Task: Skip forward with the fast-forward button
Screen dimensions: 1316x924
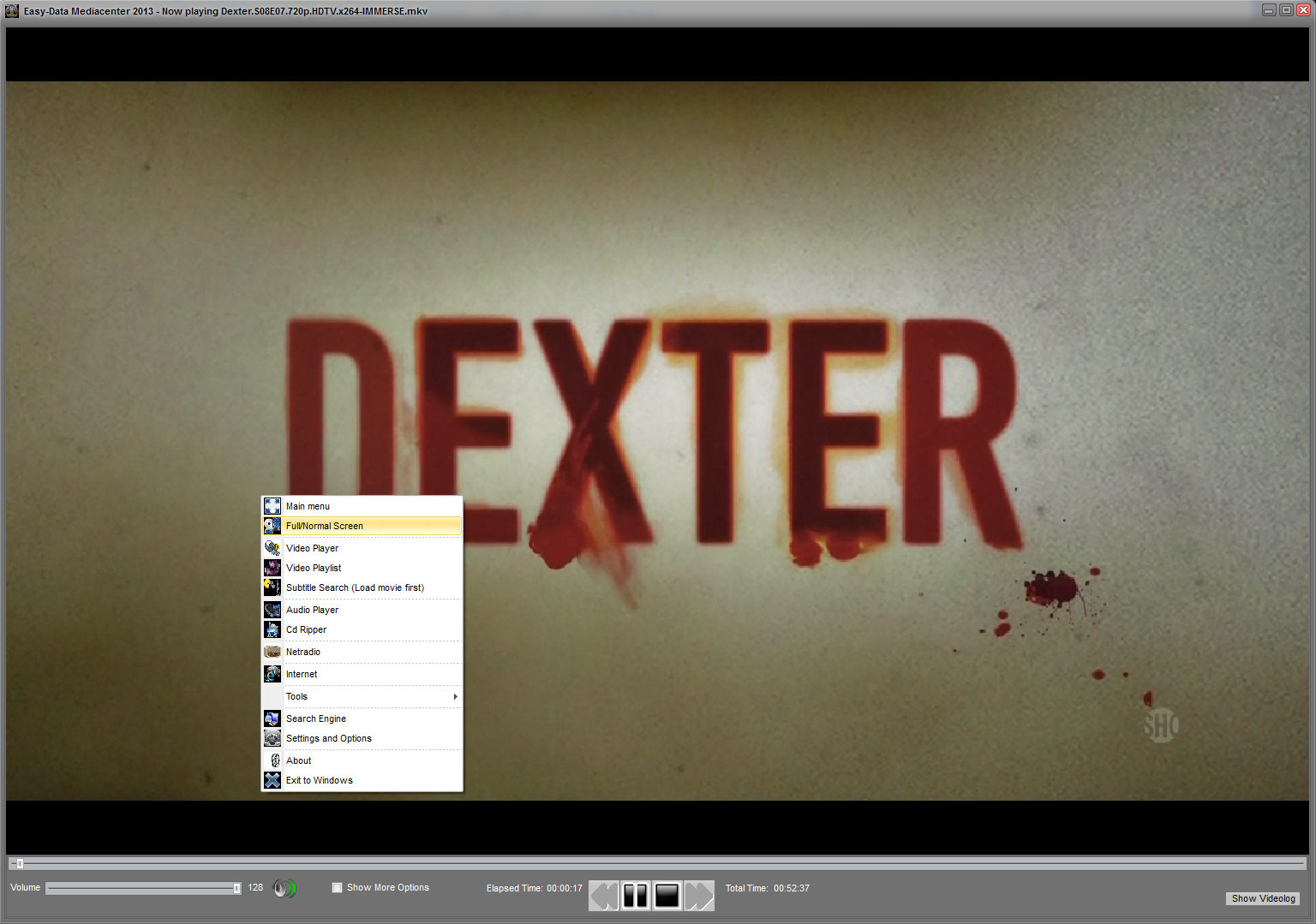Action: tap(699, 896)
